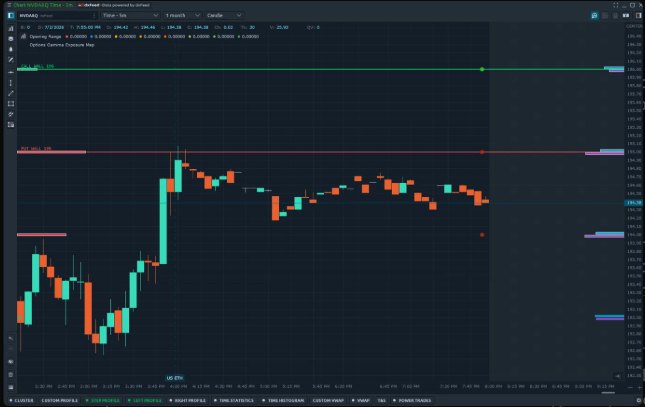This screenshot has height=407, width=645.
Task: Click the Options Gamma Exposure Map label
Action: [62, 44]
